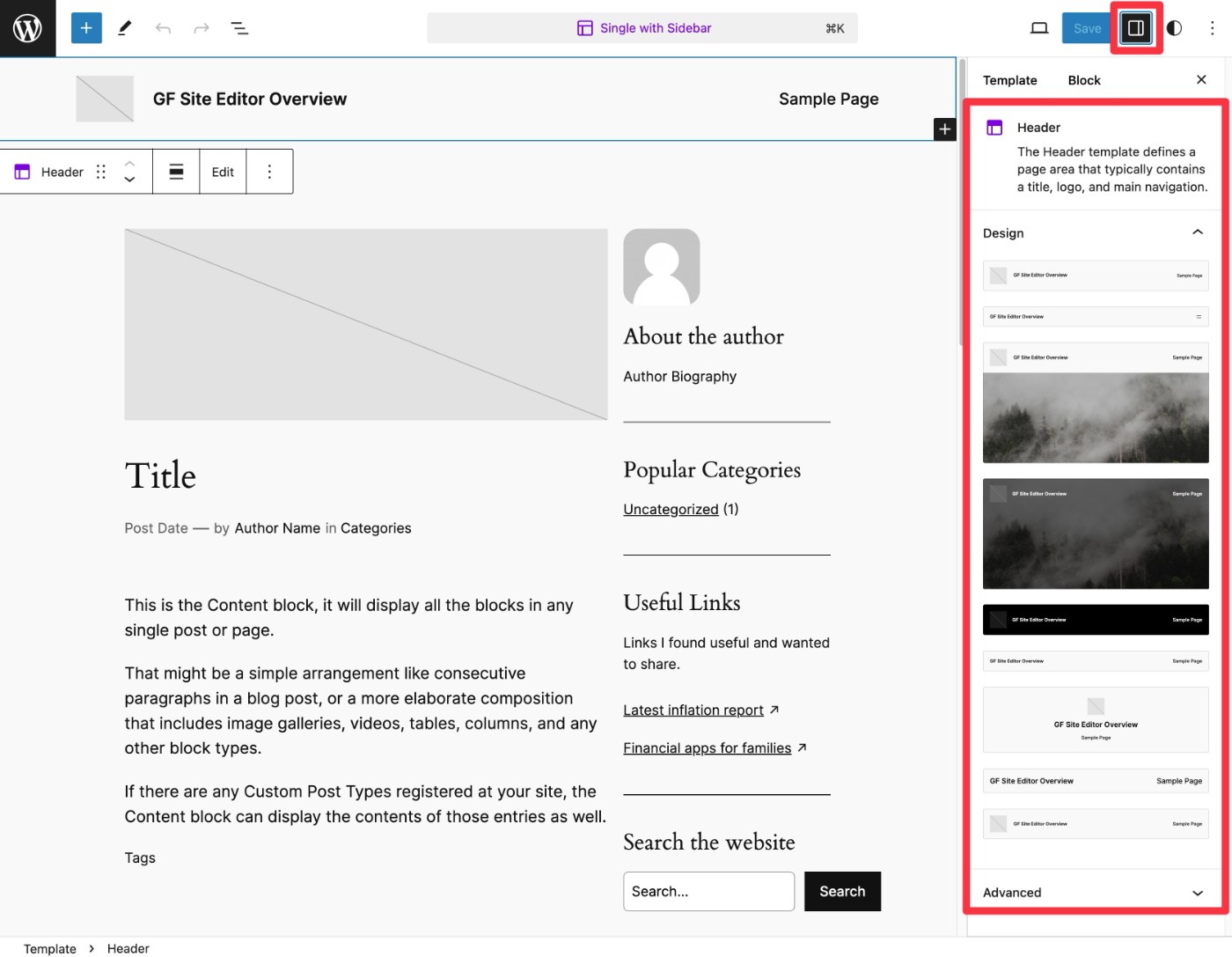The image size is (1232, 957).
Task: Open the Header block options menu
Action: tap(269, 172)
